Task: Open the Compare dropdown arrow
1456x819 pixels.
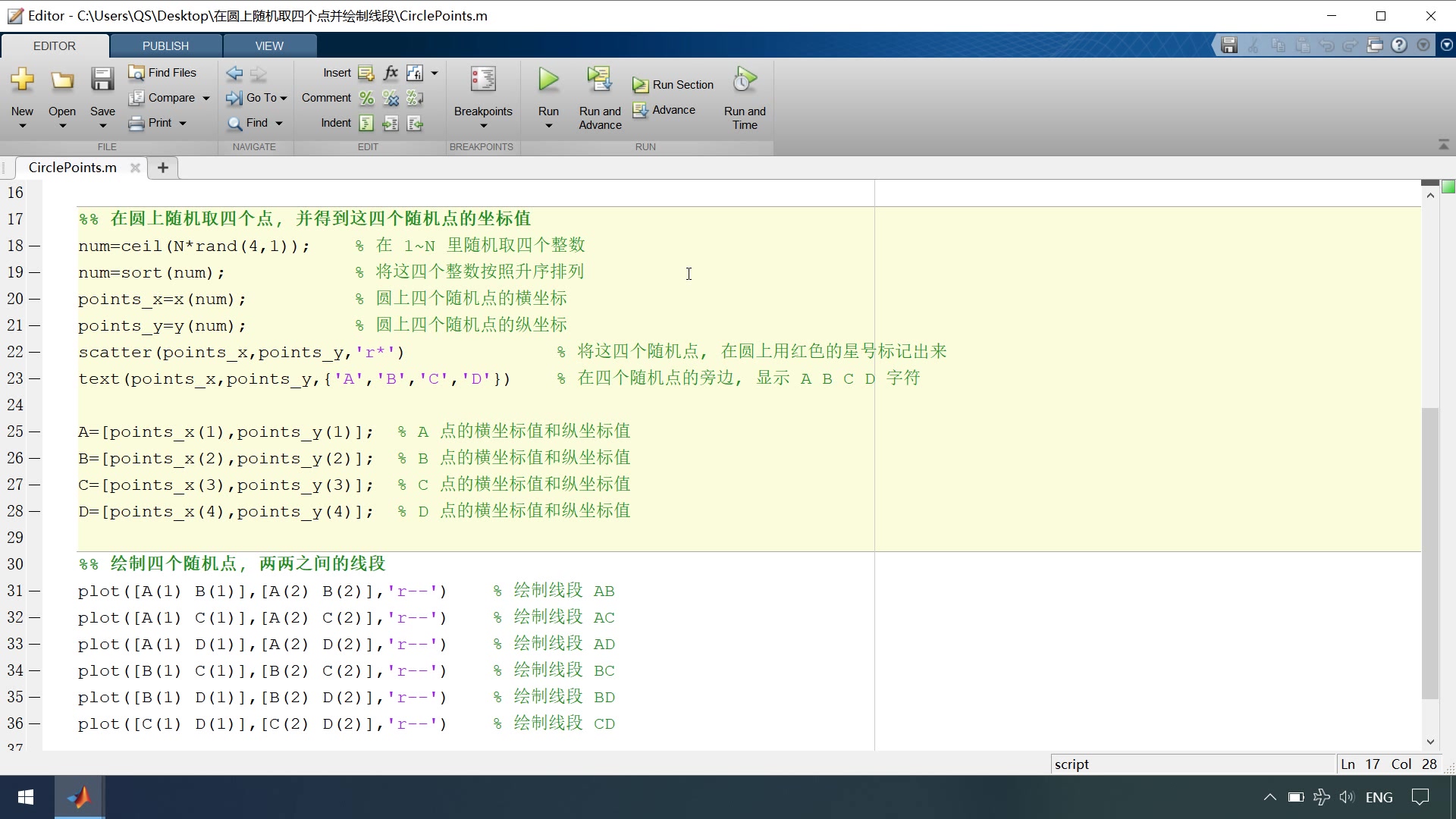Action: coord(206,98)
